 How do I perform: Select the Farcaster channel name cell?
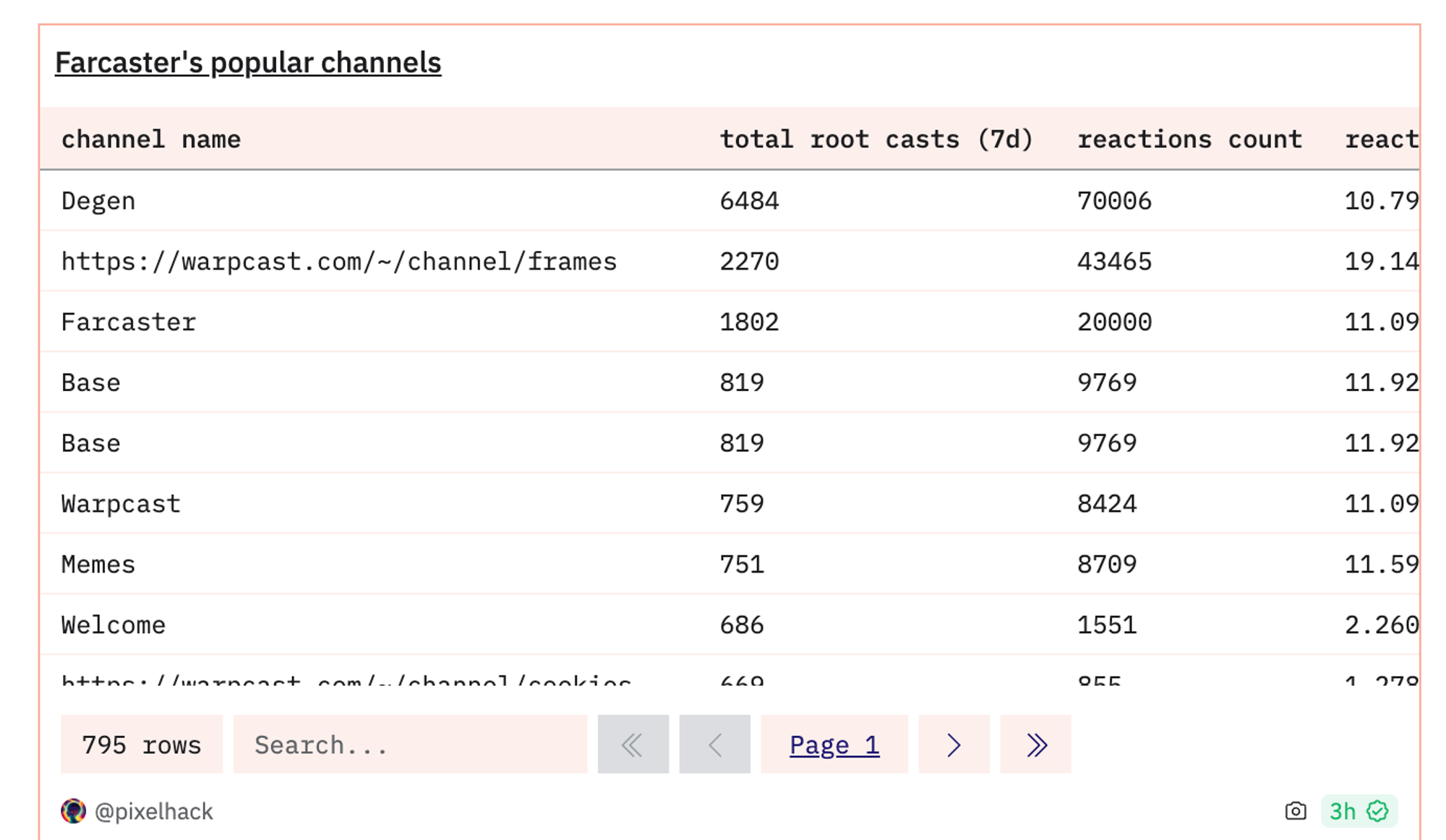(x=129, y=322)
